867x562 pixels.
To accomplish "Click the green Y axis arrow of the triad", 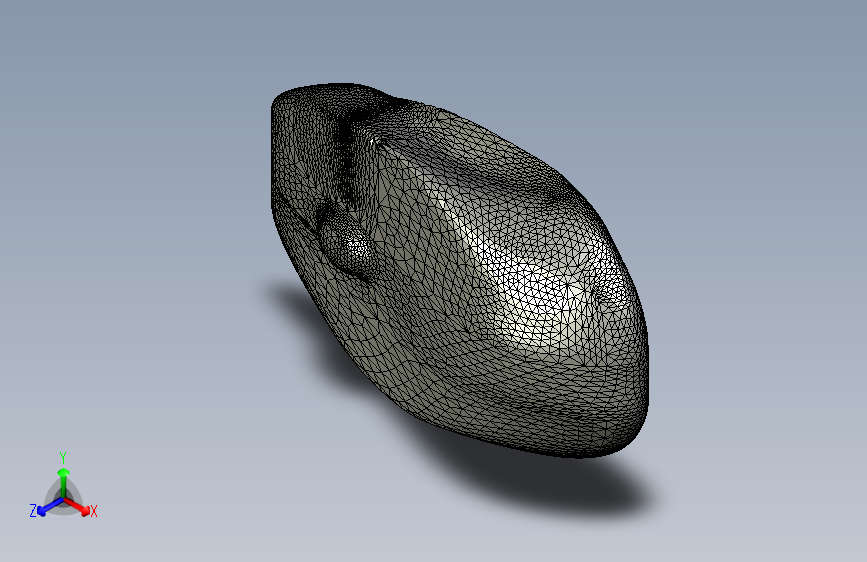I will pyautogui.click(x=64, y=482).
